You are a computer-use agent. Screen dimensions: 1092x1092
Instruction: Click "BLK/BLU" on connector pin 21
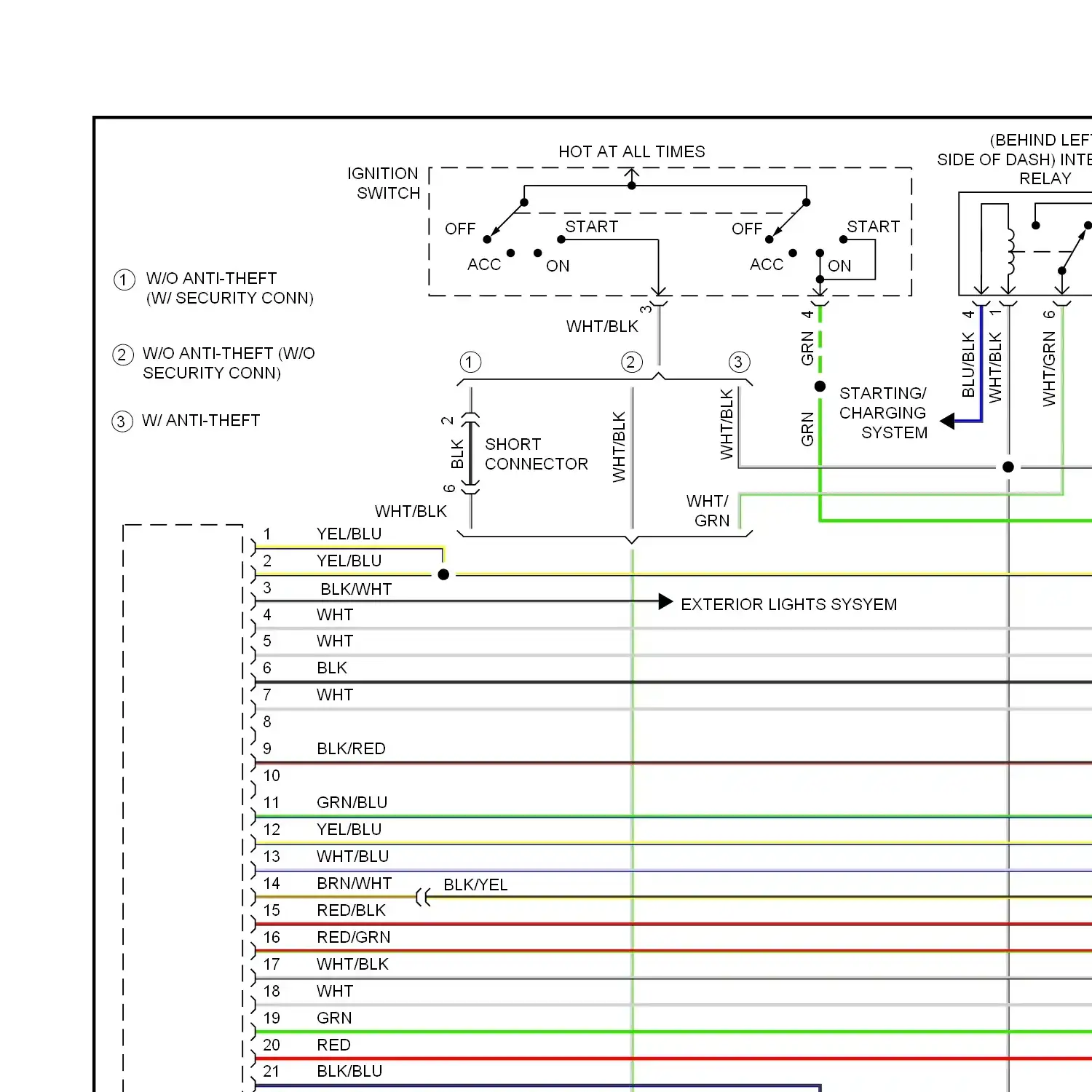pos(349,1071)
